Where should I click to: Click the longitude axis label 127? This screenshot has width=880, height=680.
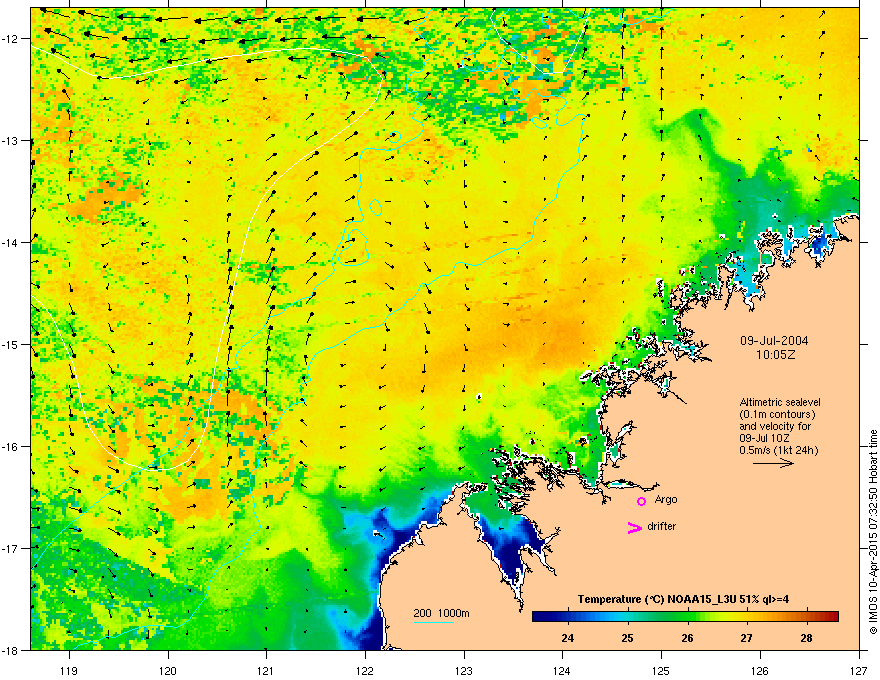click(x=859, y=670)
